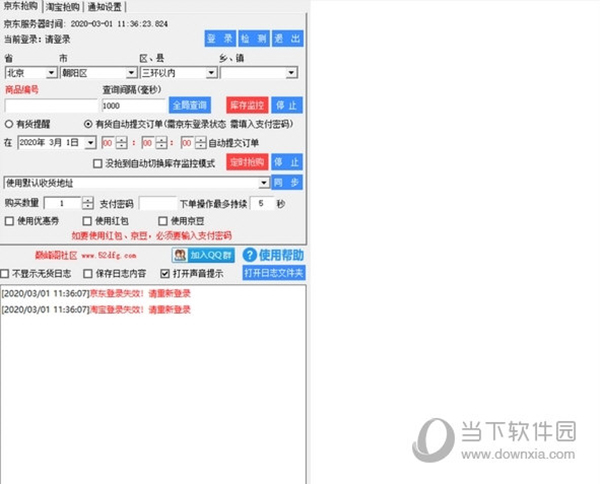This screenshot has width=600, height=484.
Task: Open 使用帮助 with the question mark icon
Action: (273, 255)
